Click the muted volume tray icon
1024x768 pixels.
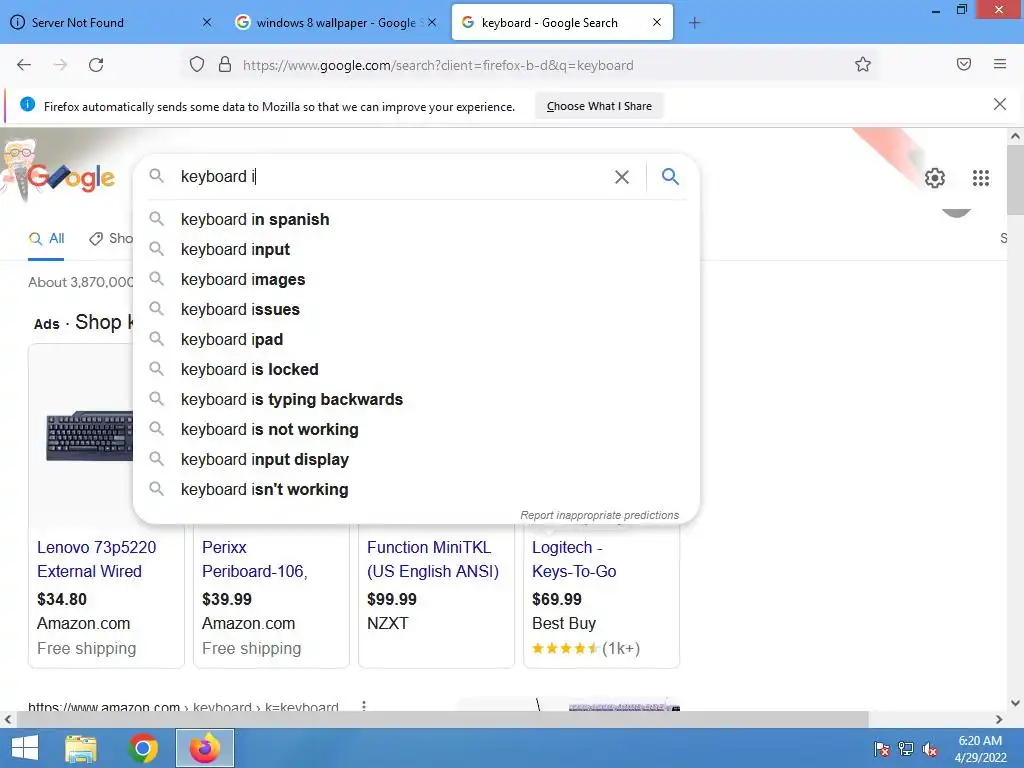pyautogui.click(x=930, y=749)
